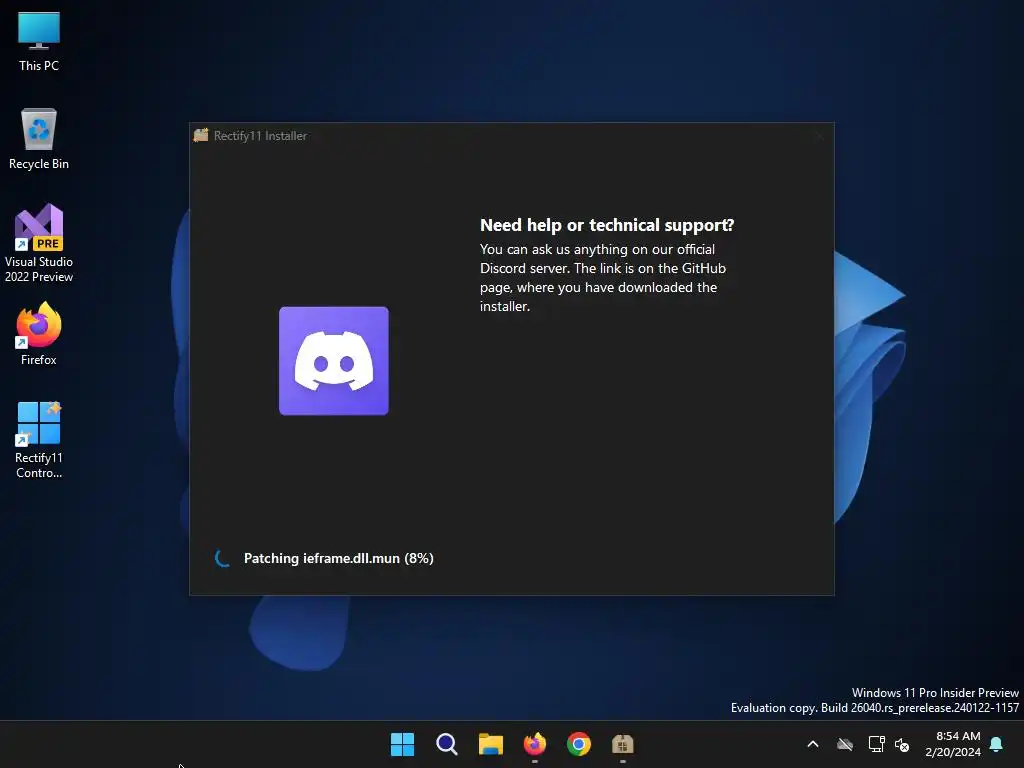1024x768 pixels.
Task: Click the OneDrive cloud tray icon
Action: [845, 744]
